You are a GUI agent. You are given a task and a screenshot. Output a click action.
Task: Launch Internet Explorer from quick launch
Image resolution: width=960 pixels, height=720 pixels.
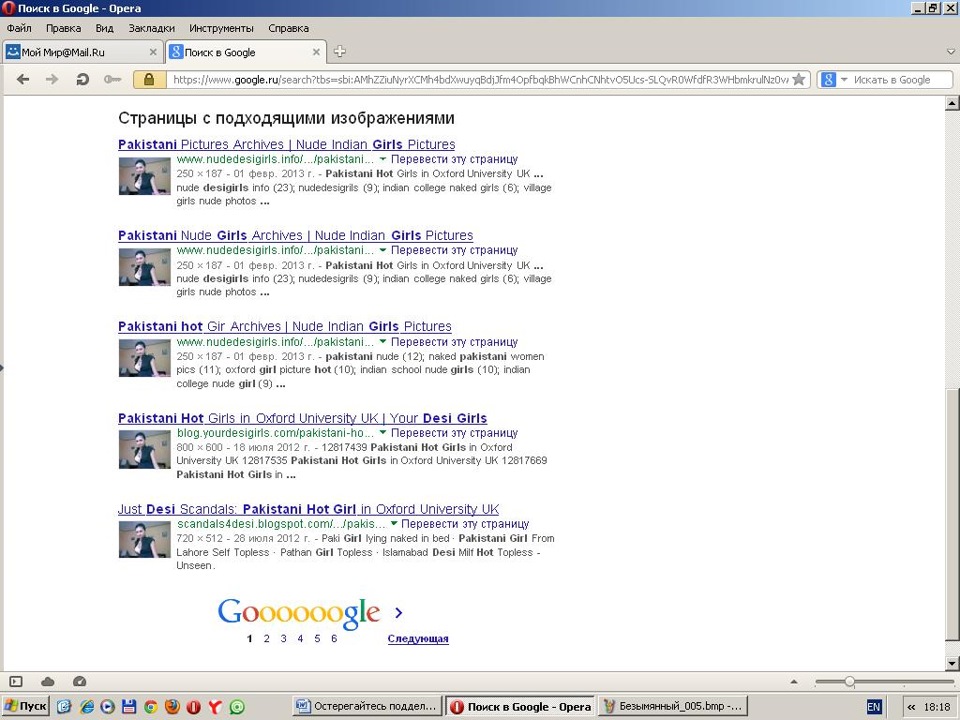click(x=87, y=707)
